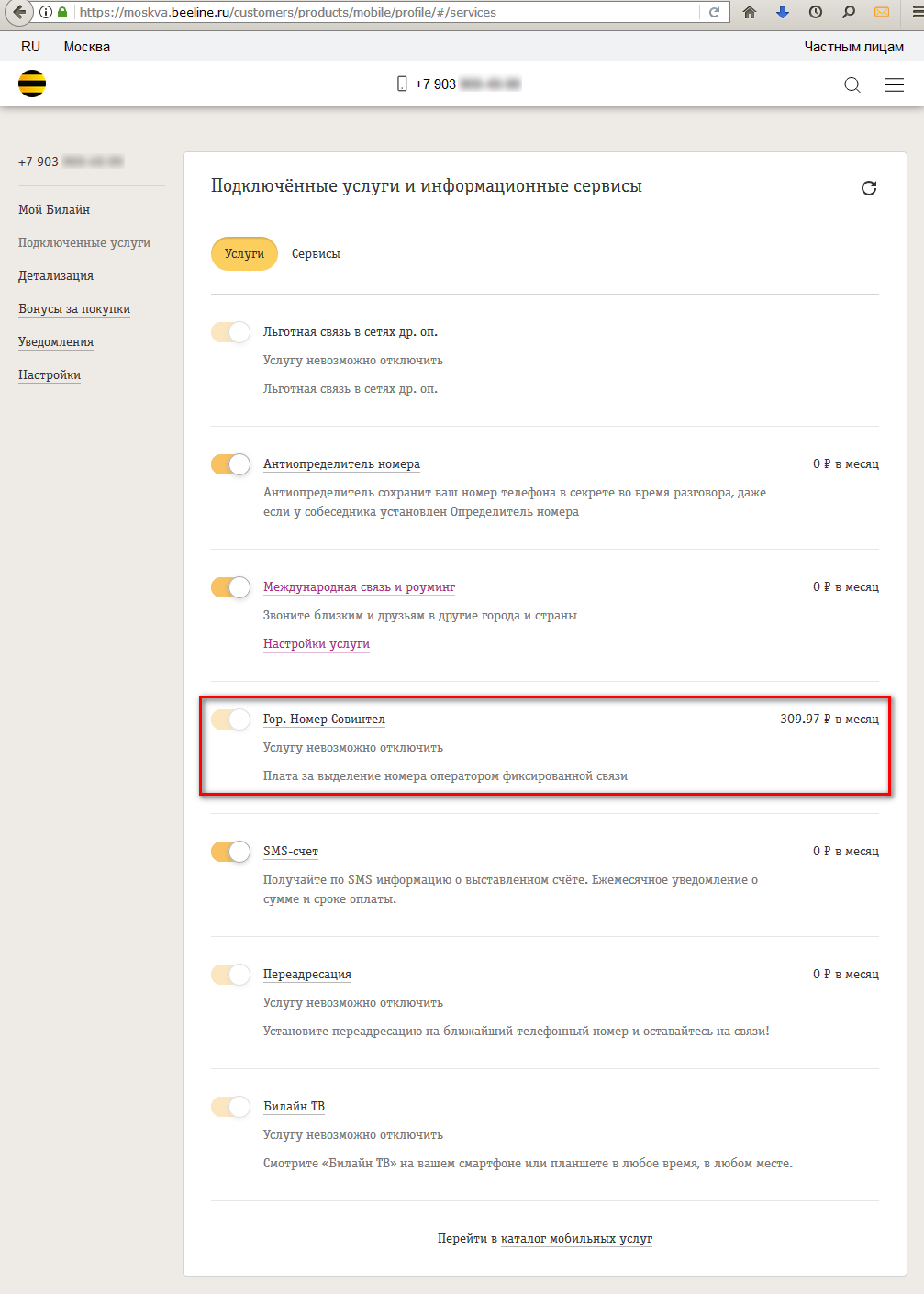
Task: Disable the SMS-счет switch
Action: (x=230, y=852)
